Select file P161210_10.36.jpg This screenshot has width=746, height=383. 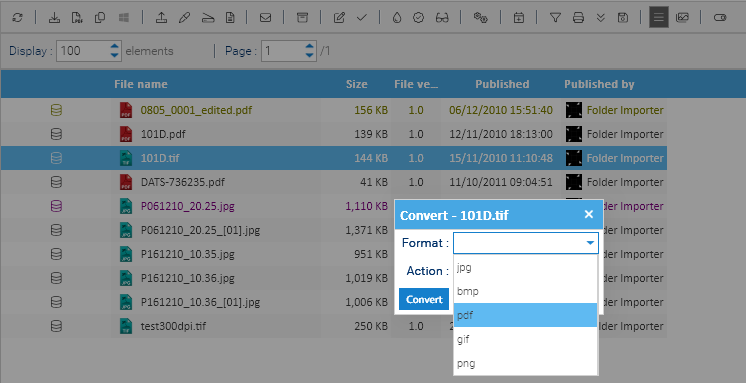pos(187,278)
